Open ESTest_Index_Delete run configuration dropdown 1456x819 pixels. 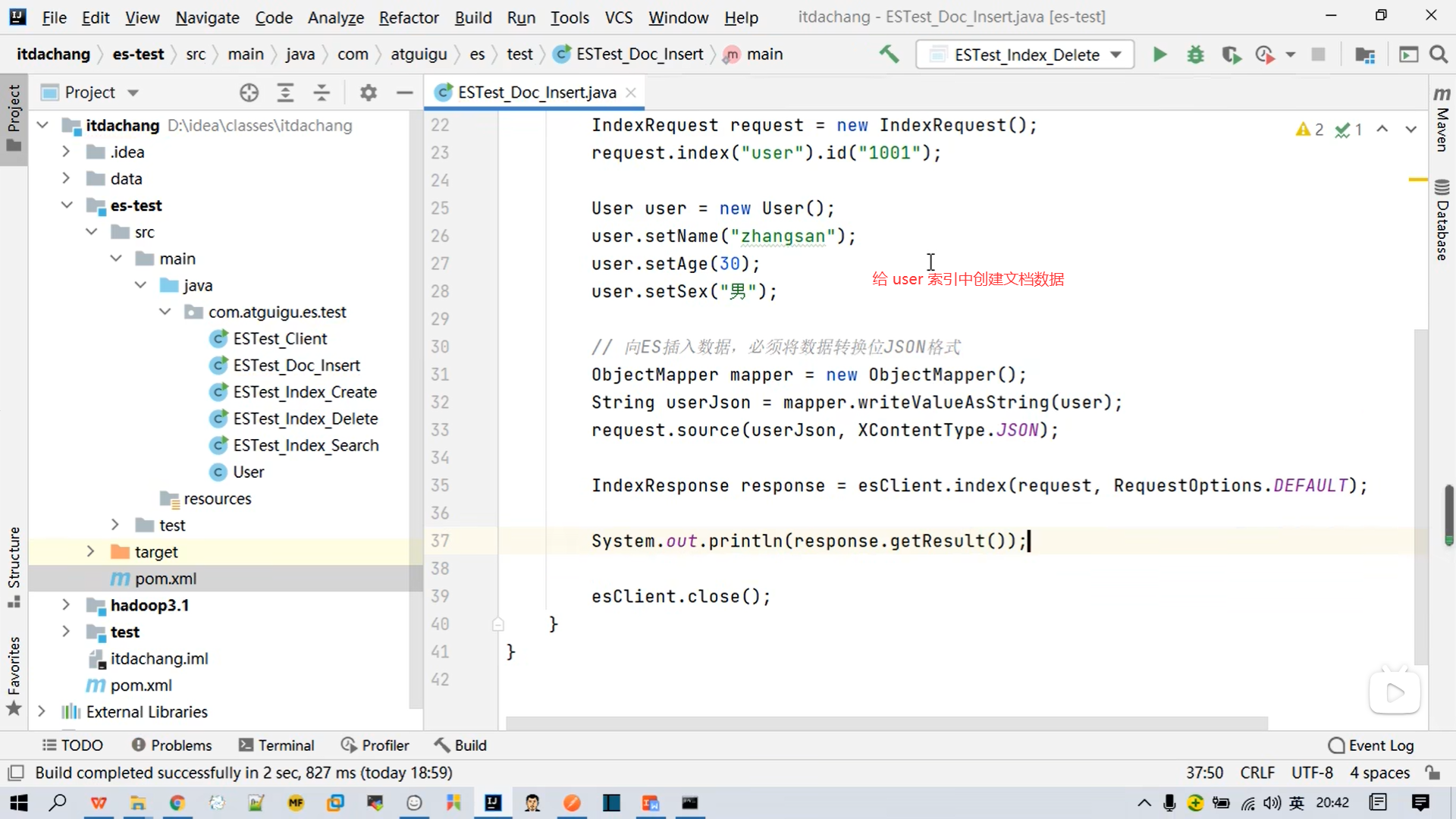(x=1025, y=55)
